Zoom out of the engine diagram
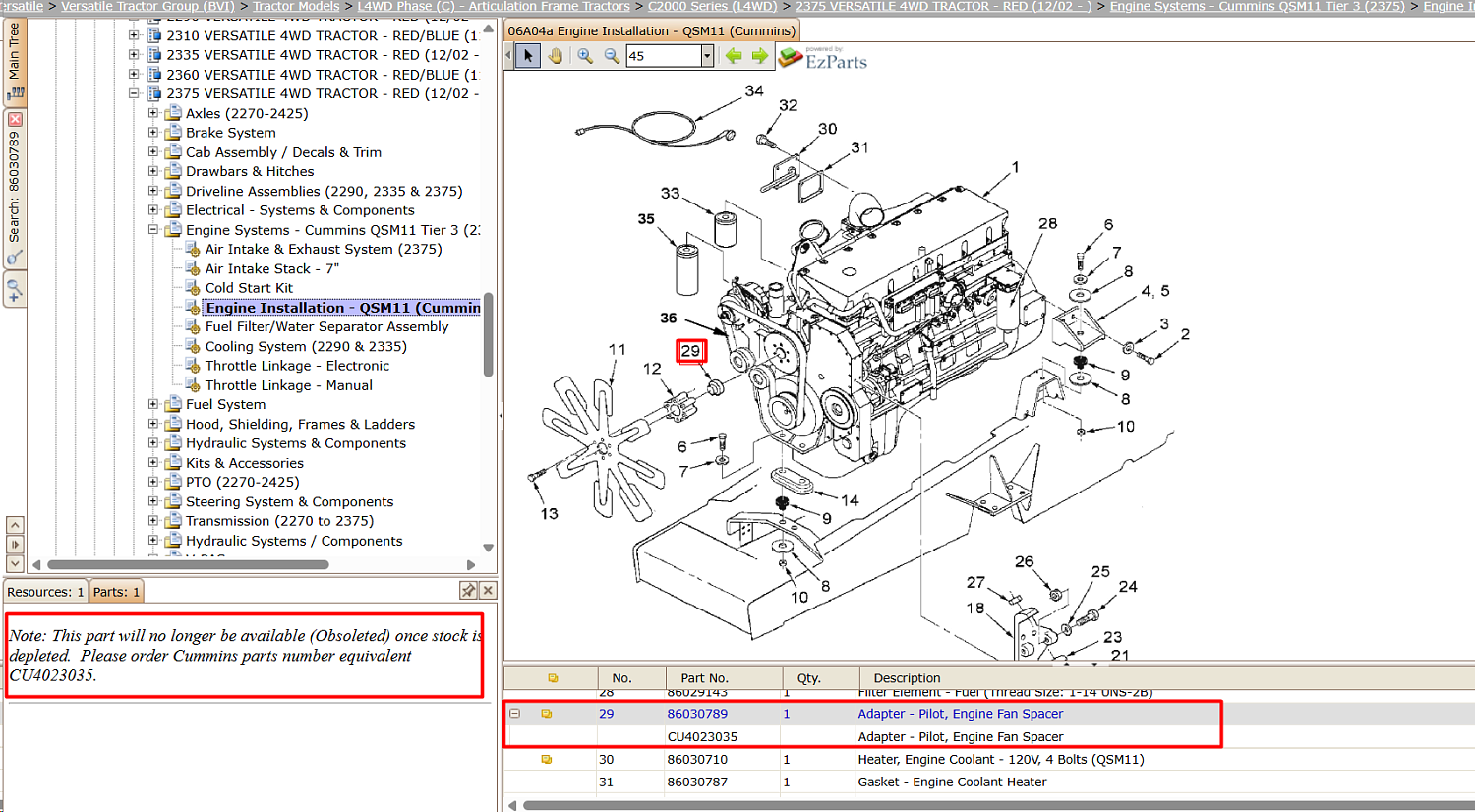Viewport: 1475px width, 812px height. 612,56
